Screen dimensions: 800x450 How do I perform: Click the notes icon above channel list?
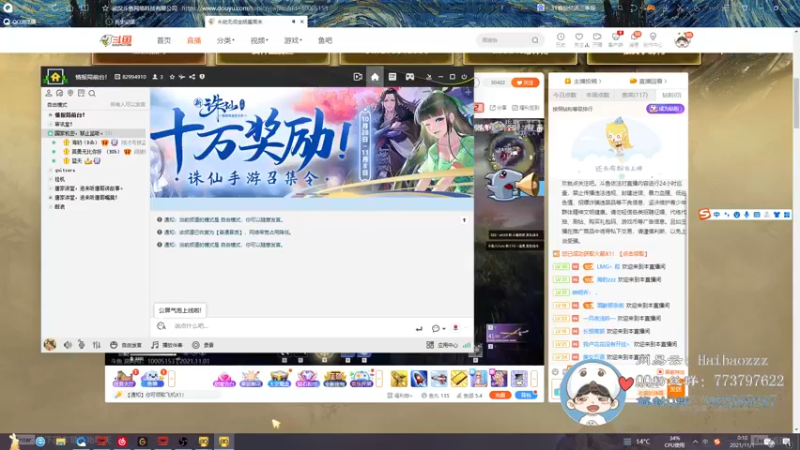point(81,93)
